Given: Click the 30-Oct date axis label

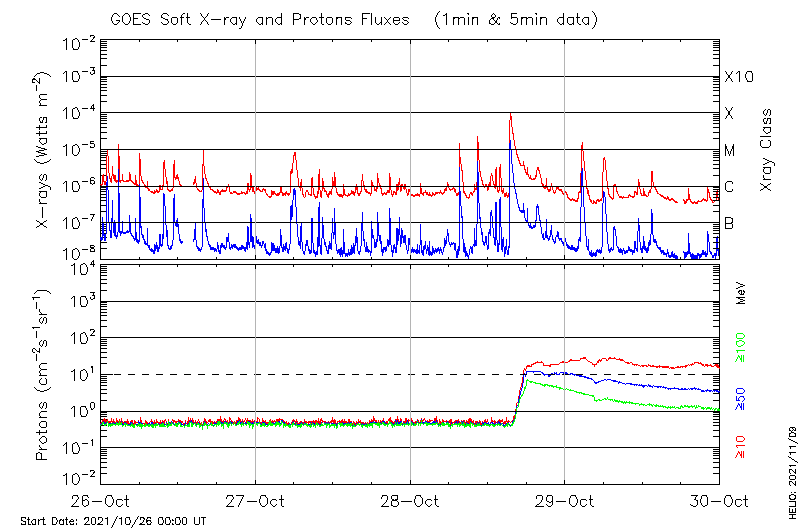Looking at the screenshot, I should [718, 501].
